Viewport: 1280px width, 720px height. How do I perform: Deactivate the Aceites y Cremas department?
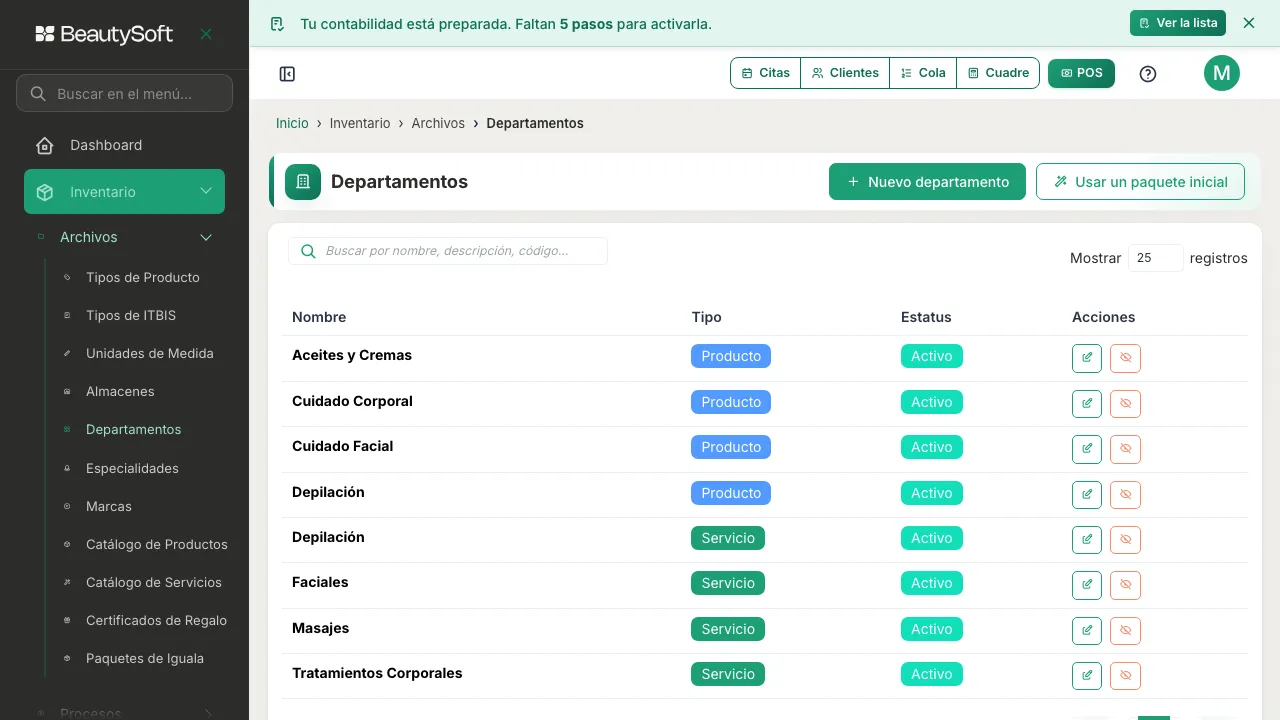(1126, 358)
